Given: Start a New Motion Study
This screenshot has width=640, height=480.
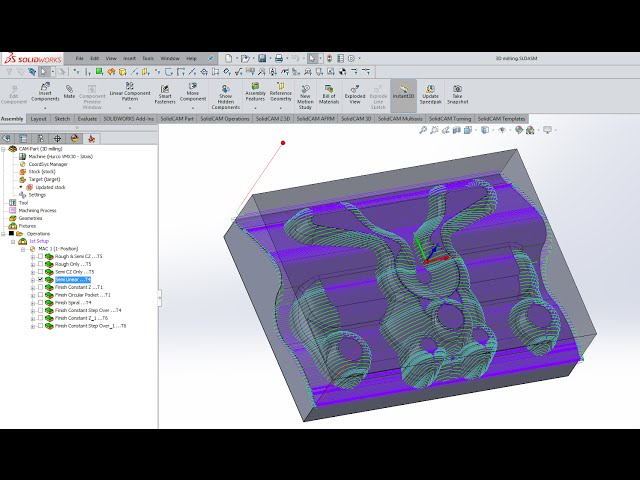Looking at the screenshot, I should (x=305, y=97).
